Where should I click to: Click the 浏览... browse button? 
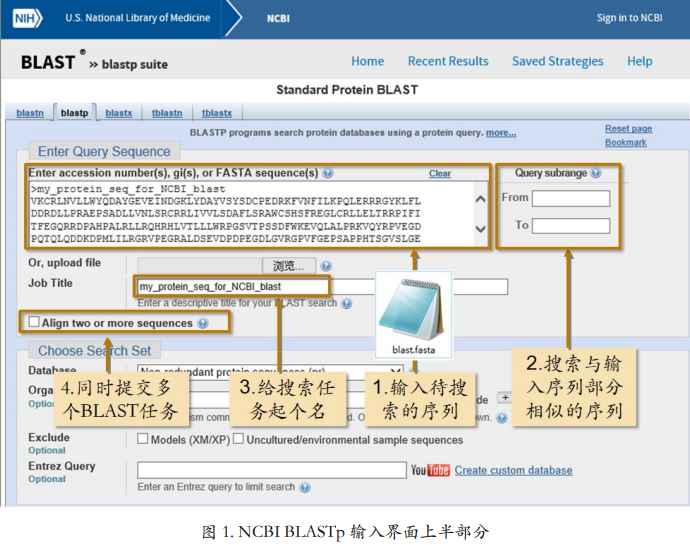(289, 266)
